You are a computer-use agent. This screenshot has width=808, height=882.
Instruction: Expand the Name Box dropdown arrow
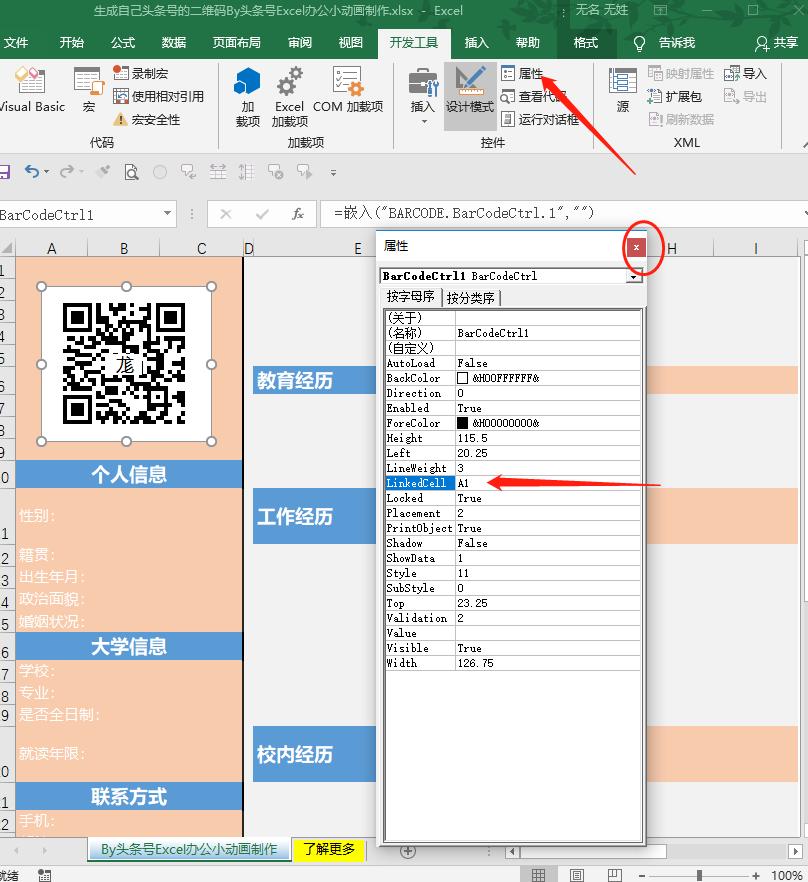click(x=167, y=215)
